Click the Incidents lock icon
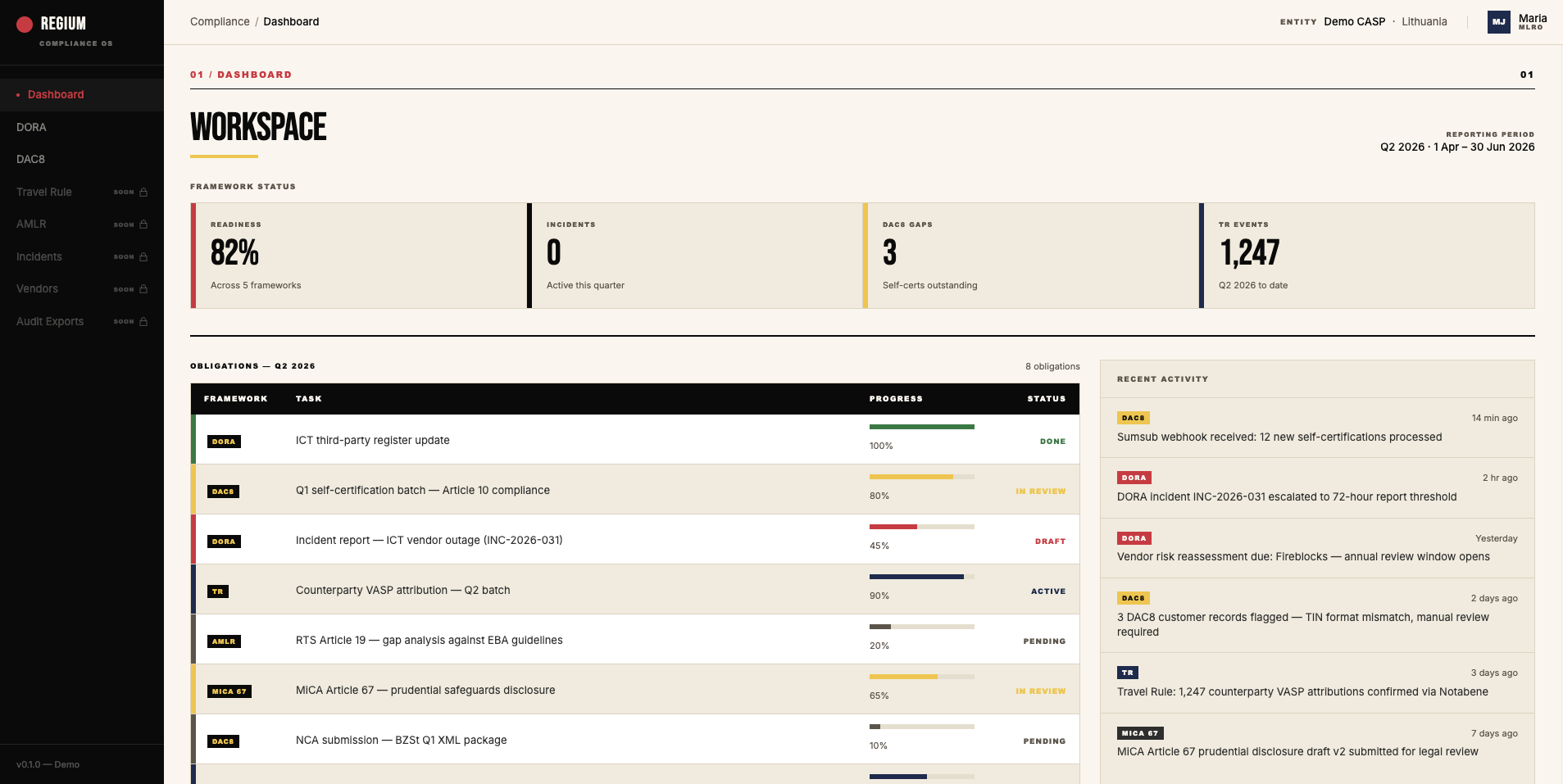Screen dimensions: 1563x784 (143, 257)
